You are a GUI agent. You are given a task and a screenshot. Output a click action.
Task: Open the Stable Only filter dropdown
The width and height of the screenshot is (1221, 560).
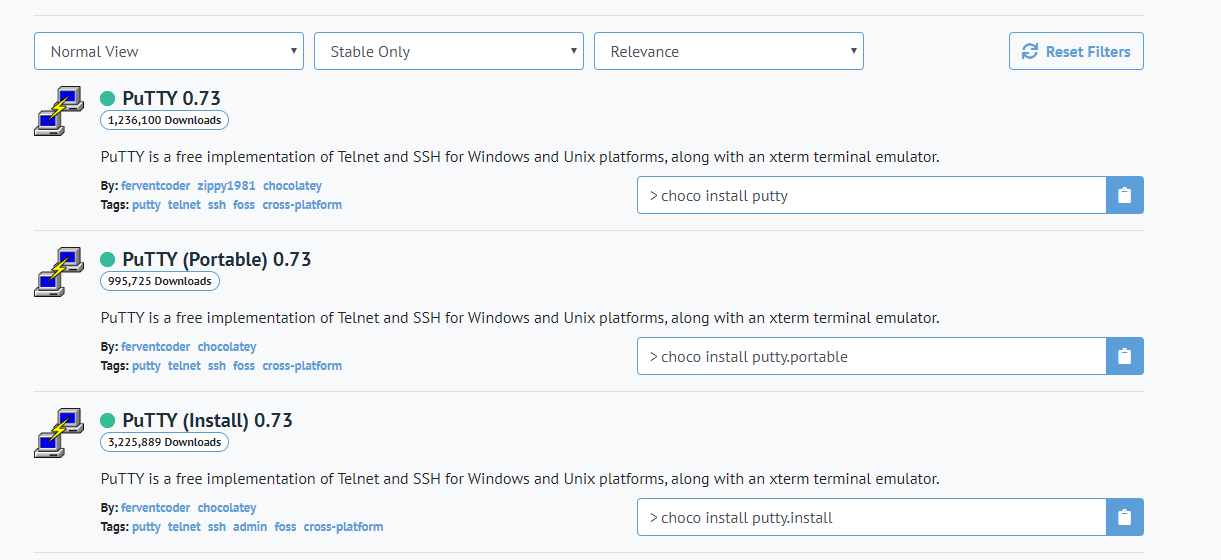[x=449, y=51]
